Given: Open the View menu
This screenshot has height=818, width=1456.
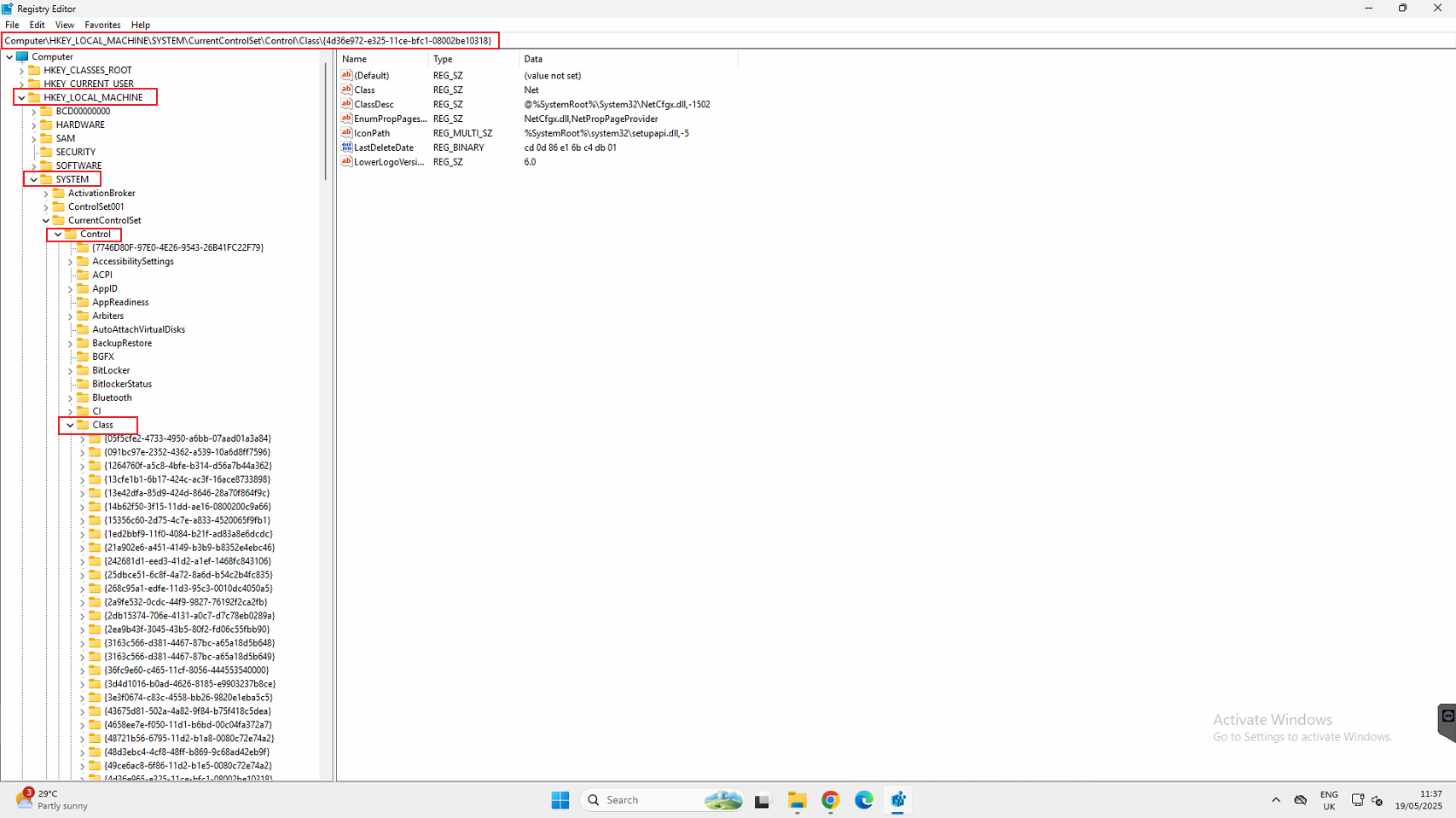Looking at the screenshot, I should point(65,25).
